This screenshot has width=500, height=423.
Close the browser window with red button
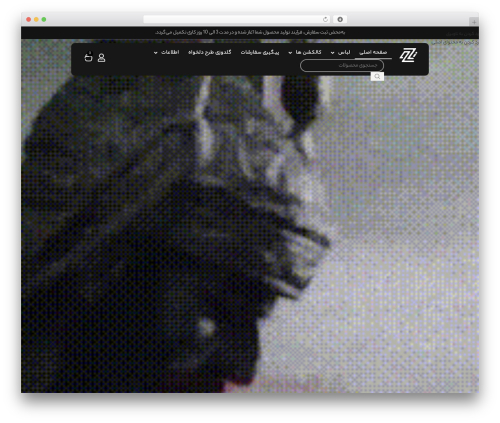click(x=29, y=19)
